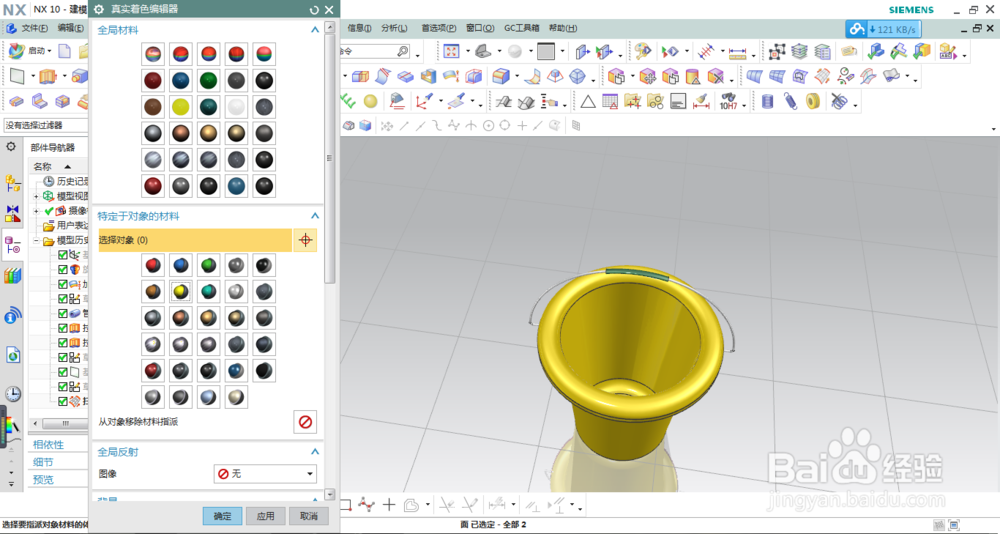The image size is (1000, 534).
Task: Open the Web Browser sidebar icon
Action: click(13, 354)
